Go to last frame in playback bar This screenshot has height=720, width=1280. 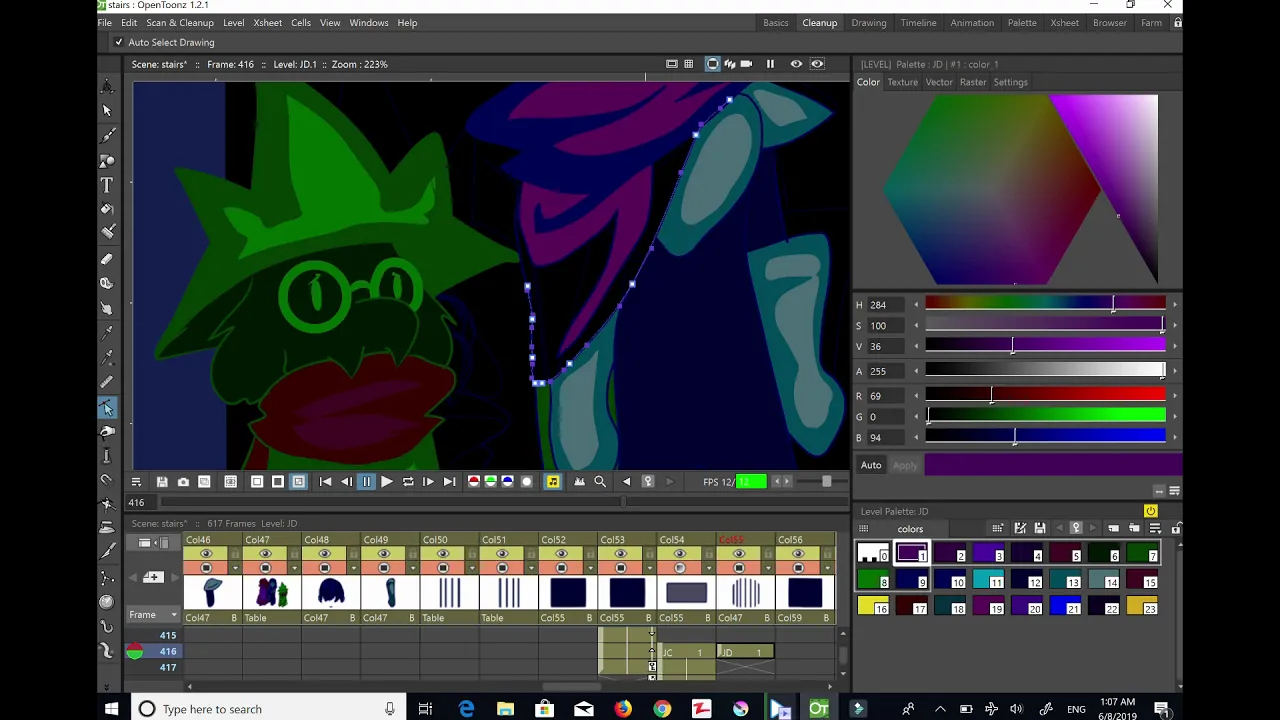pos(449,482)
